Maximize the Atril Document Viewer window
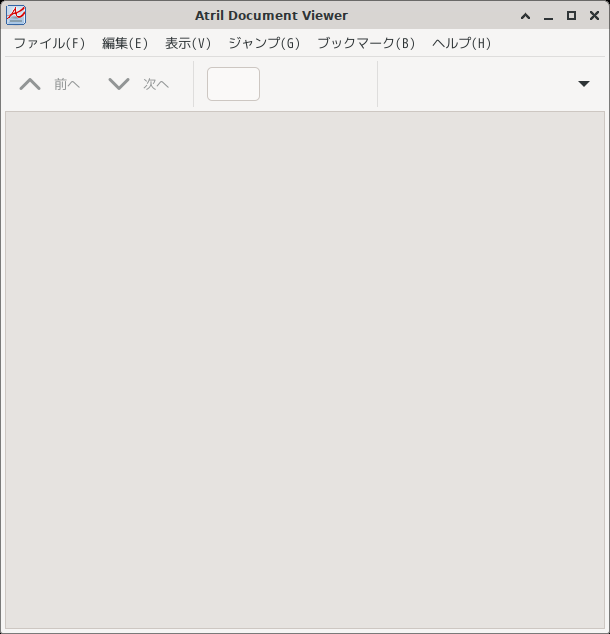 [x=572, y=15]
